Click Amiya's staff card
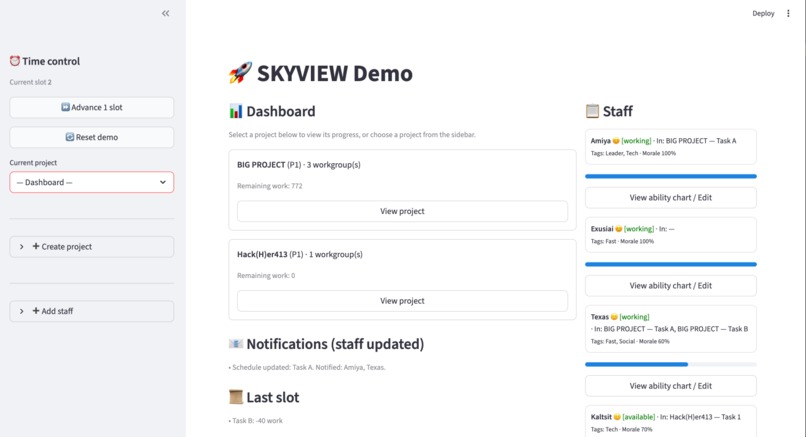This screenshot has width=806, height=437. click(x=670, y=147)
